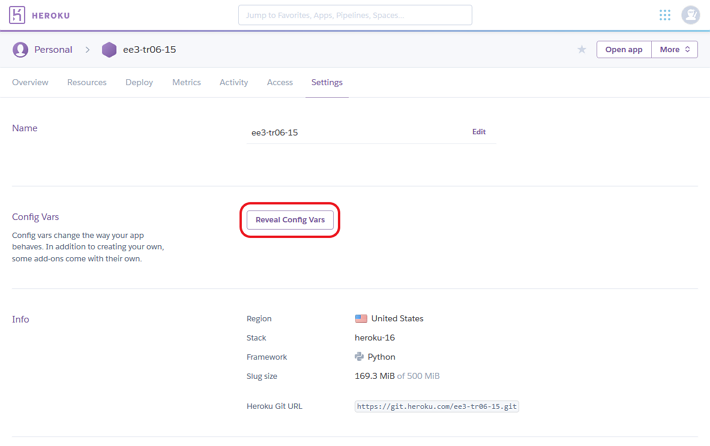The height and width of the screenshot is (446, 710).
Task: Switch to the Activity tab
Action: coord(234,82)
